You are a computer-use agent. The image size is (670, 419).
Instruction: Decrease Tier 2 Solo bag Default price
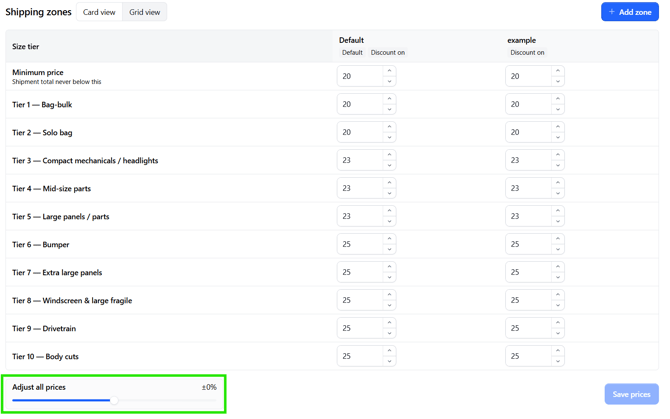[389, 137]
